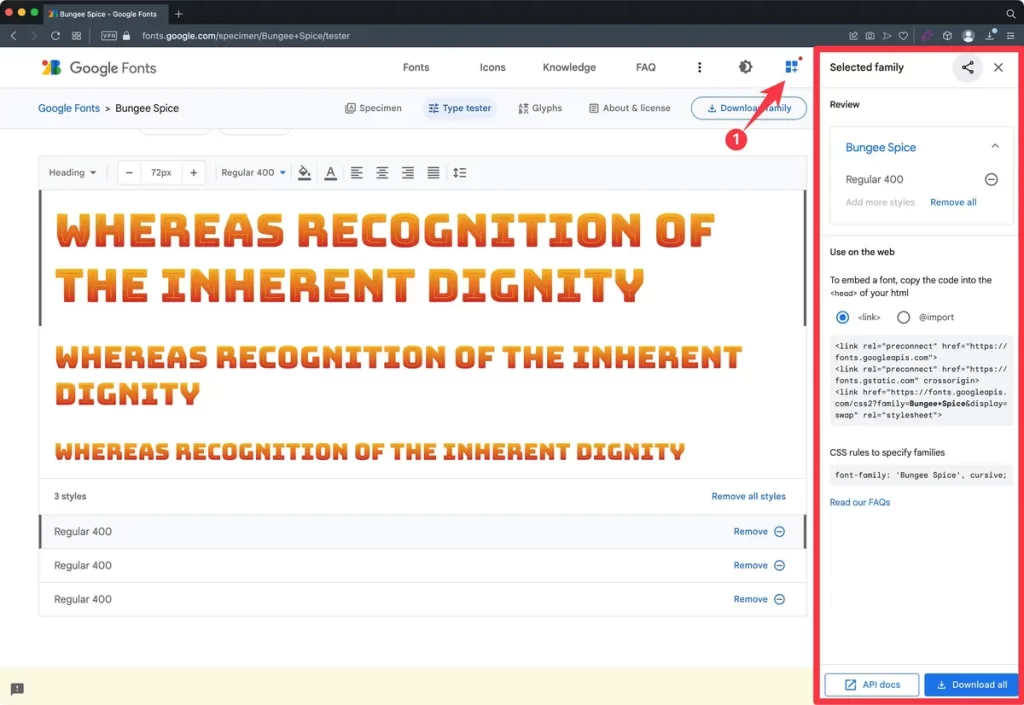The image size is (1024, 705).
Task: Toggle the dark/light theme icon
Action: (745, 67)
